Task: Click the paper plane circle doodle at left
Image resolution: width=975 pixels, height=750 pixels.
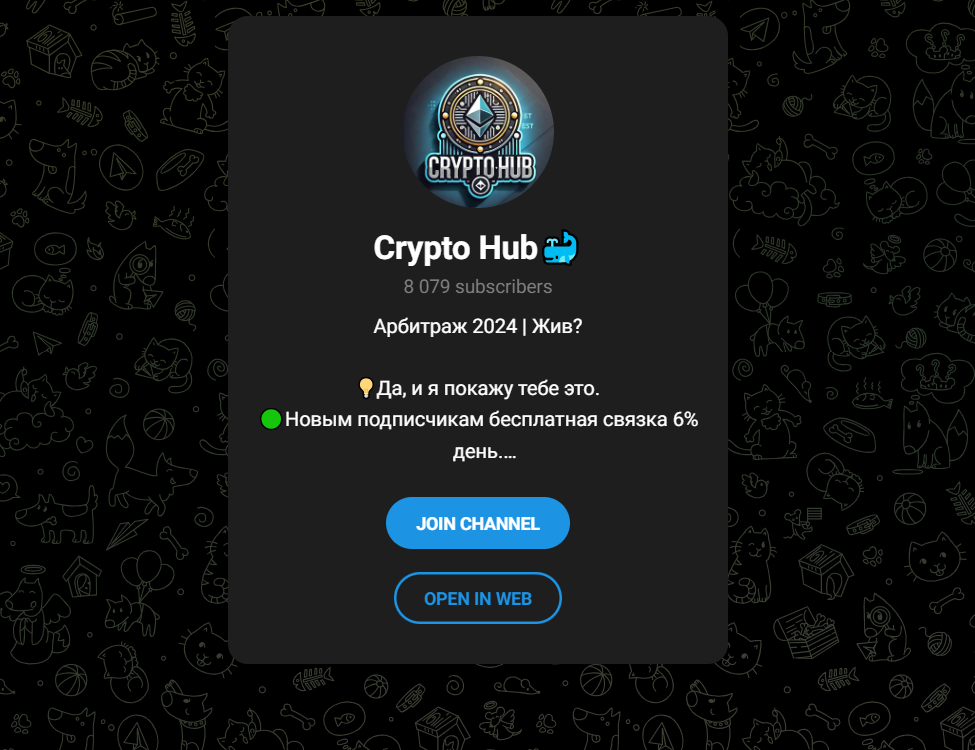Action: point(120,166)
